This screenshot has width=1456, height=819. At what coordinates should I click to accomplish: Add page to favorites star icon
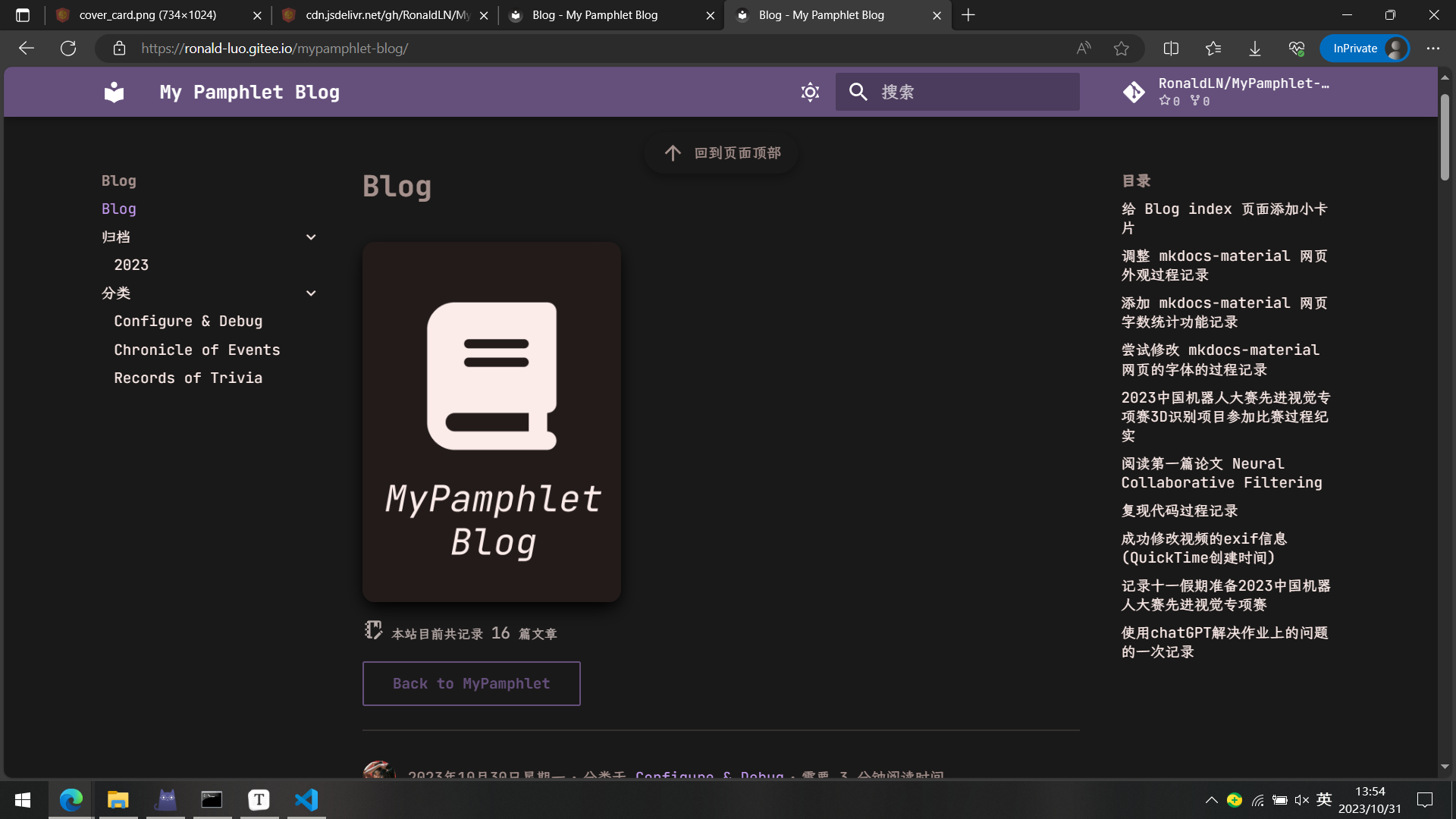(1121, 49)
